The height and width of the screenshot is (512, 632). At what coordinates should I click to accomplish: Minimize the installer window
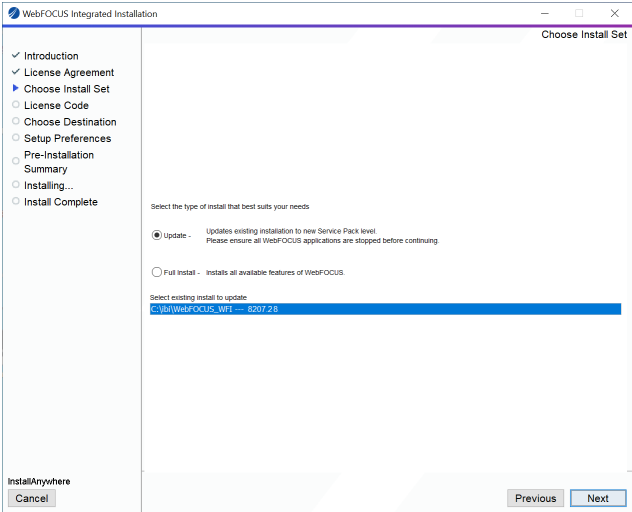coord(545,13)
